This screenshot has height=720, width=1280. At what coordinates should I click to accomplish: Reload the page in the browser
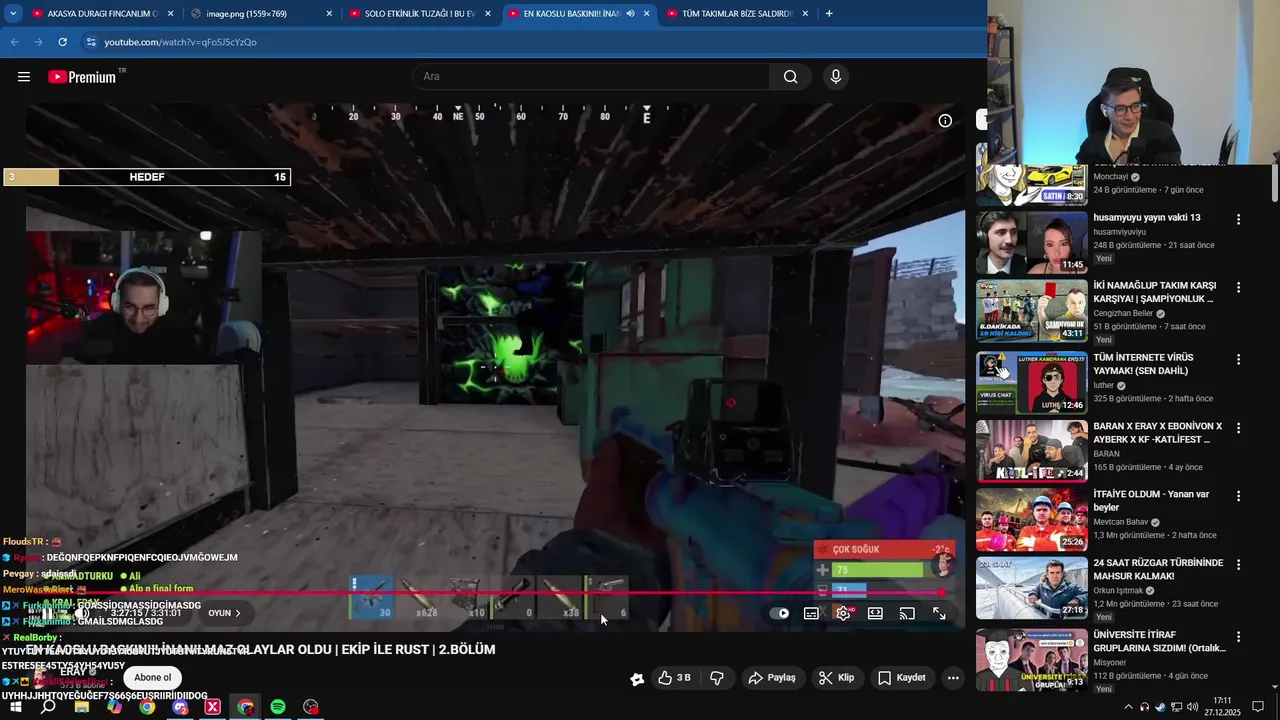point(62,42)
